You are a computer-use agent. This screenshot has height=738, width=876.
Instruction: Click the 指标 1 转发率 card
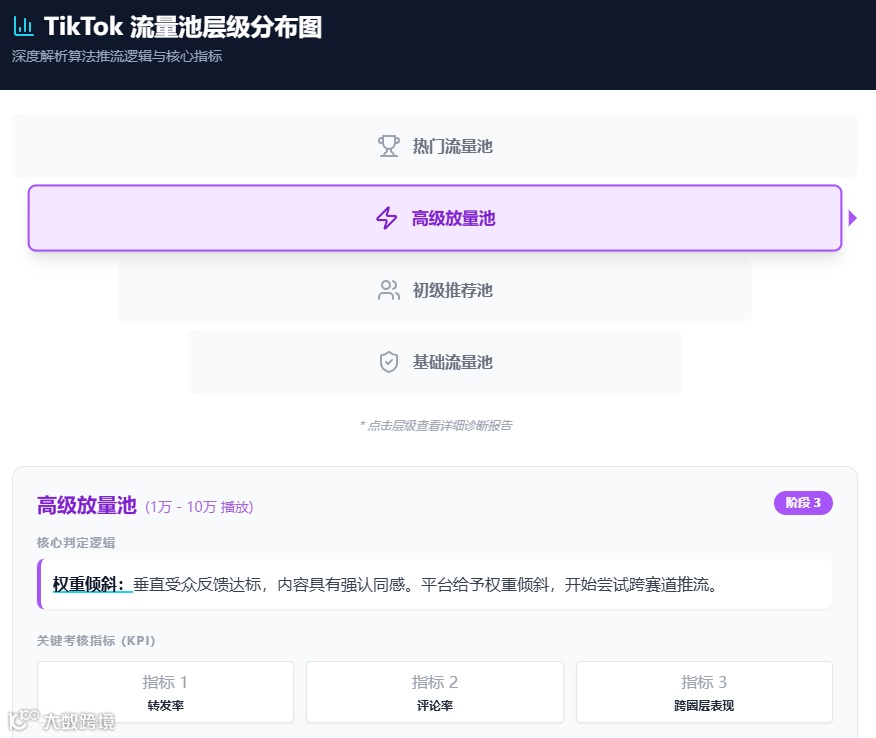(165, 692)
